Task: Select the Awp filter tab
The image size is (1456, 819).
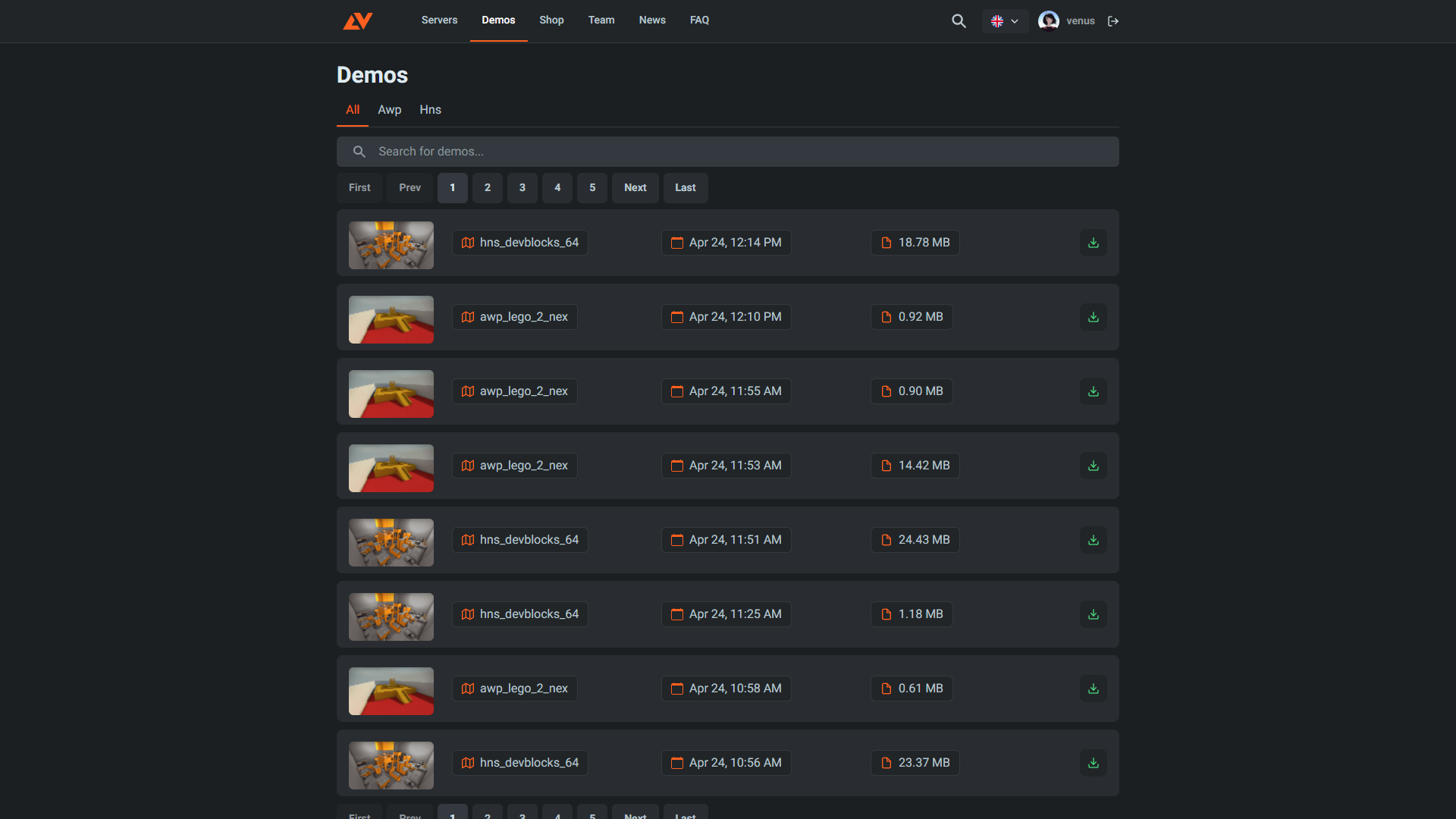Action: coord(389,109)
